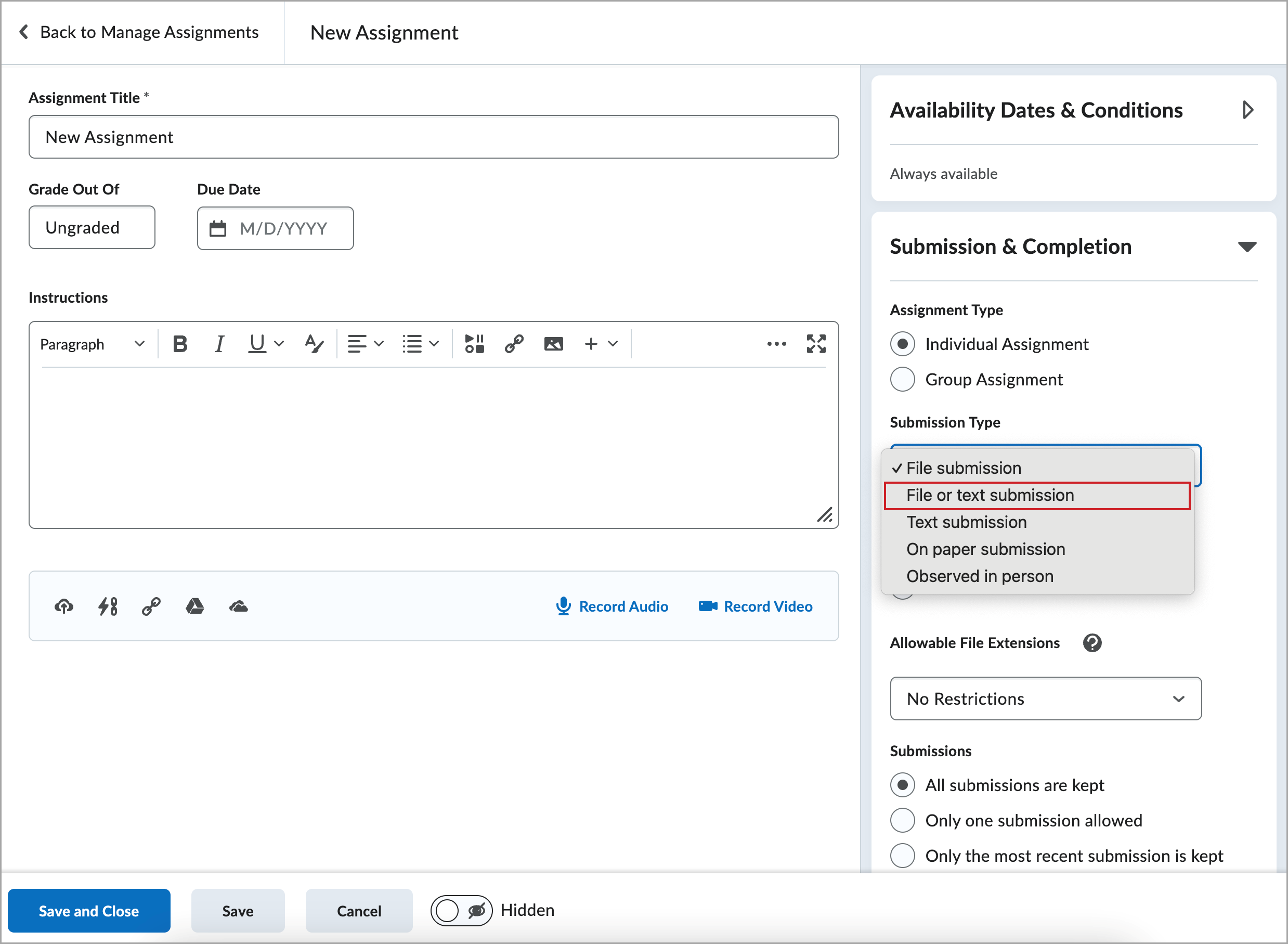
Task: Open the Paragraph style dropdown
Action: pos(92,343)
